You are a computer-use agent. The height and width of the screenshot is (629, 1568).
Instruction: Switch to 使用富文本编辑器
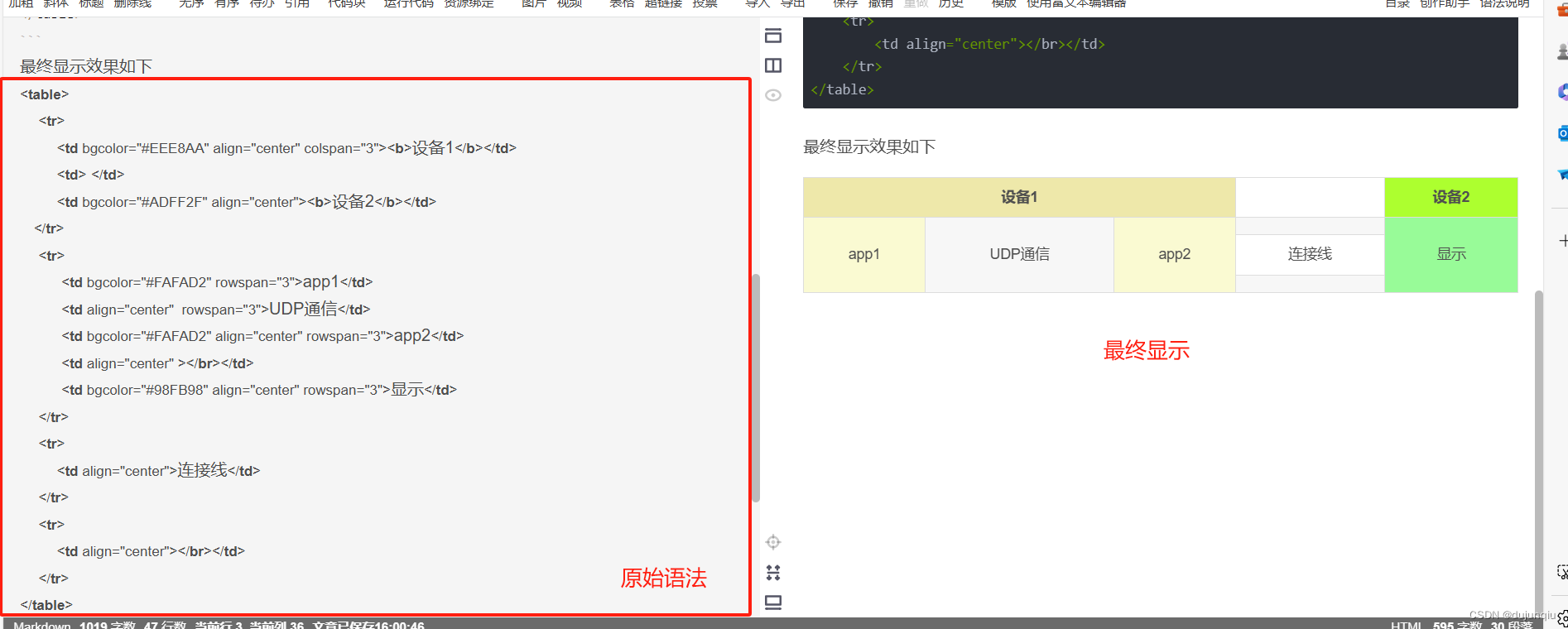click(1076, 4)
